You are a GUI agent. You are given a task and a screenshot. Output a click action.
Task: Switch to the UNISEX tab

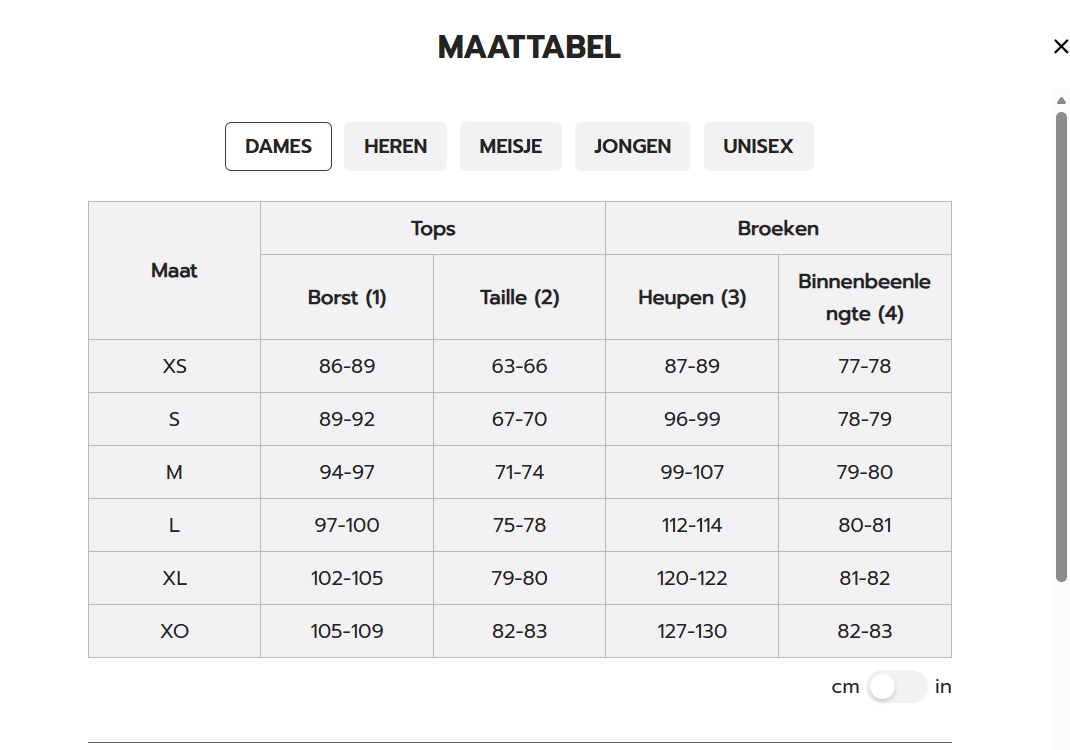click(x=758, y=146)
